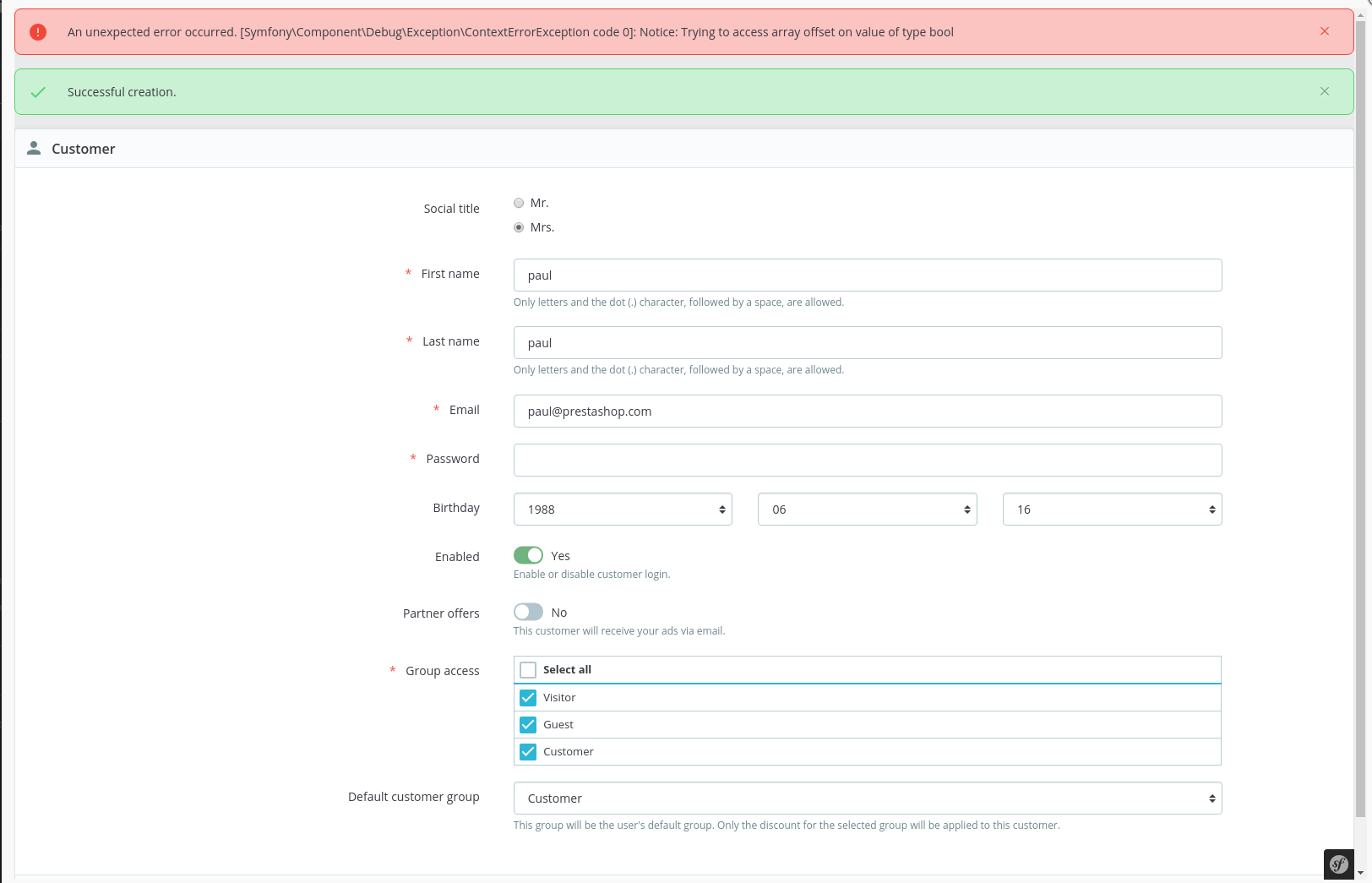Open the Default customer group dropdown
The width and height of the screenshot is (1372, 883).
[x=867, y=798]
